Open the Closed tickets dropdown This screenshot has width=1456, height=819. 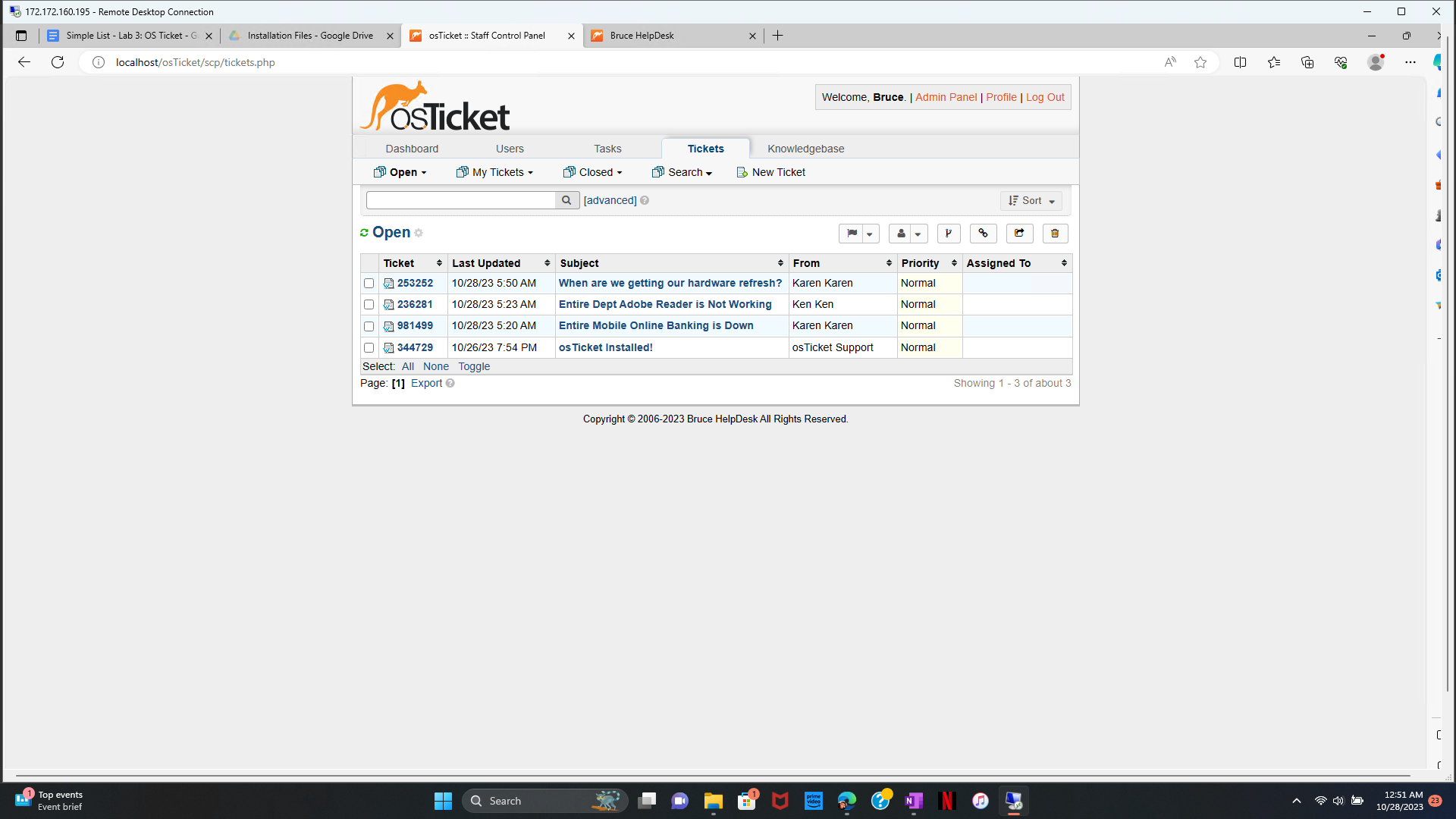click(592, 172)
